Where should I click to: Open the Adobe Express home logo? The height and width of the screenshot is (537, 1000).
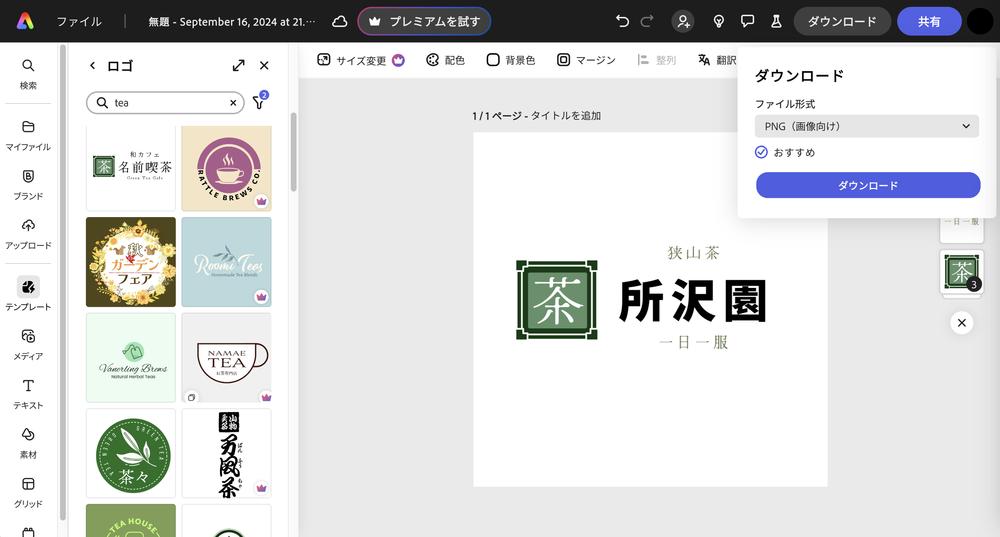[x=25, y=22]
